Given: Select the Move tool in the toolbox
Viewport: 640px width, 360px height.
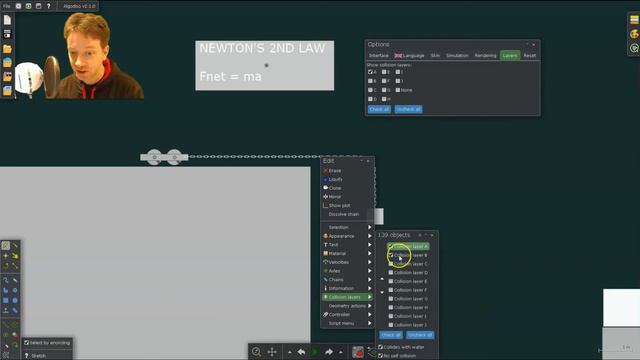Looking at the screenshot, I should (5, 256).
